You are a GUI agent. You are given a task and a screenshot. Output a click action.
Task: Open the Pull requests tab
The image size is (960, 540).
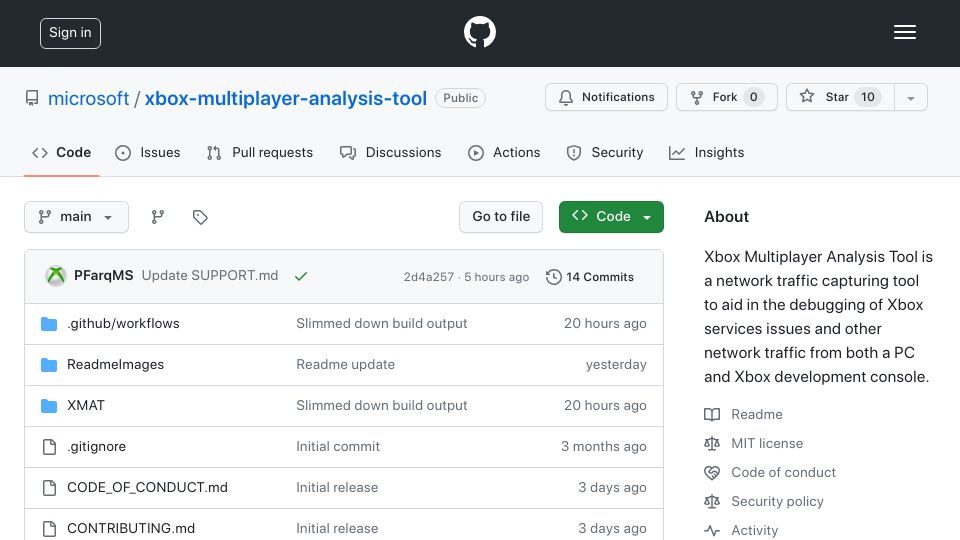coord(260,152)
